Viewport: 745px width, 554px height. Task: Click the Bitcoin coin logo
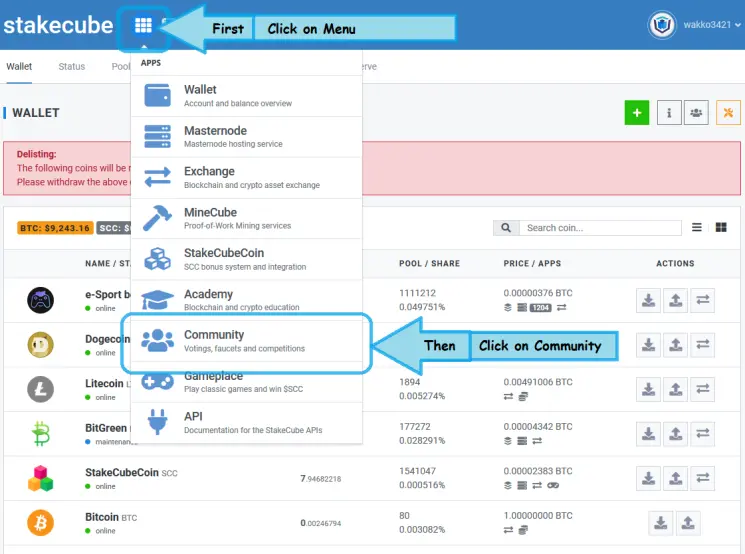(x=40, y=523)
